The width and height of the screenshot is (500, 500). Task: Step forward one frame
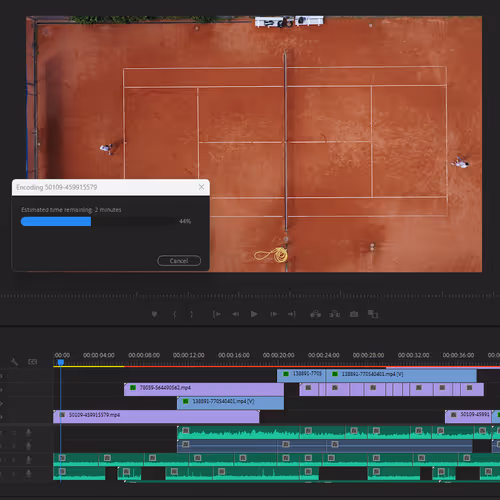click(274, 314)
